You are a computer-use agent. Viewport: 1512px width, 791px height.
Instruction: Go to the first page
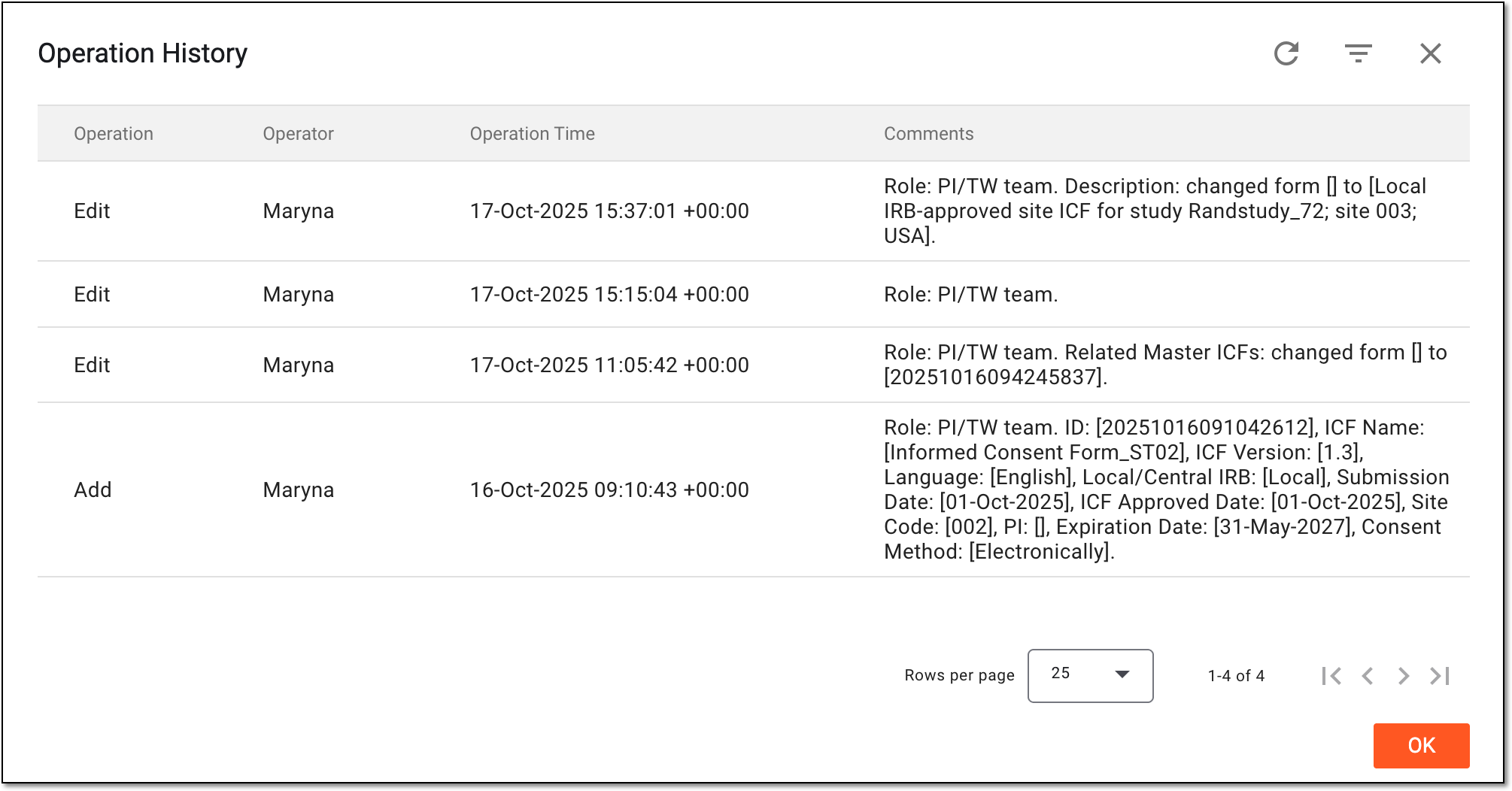[1331, 676]
